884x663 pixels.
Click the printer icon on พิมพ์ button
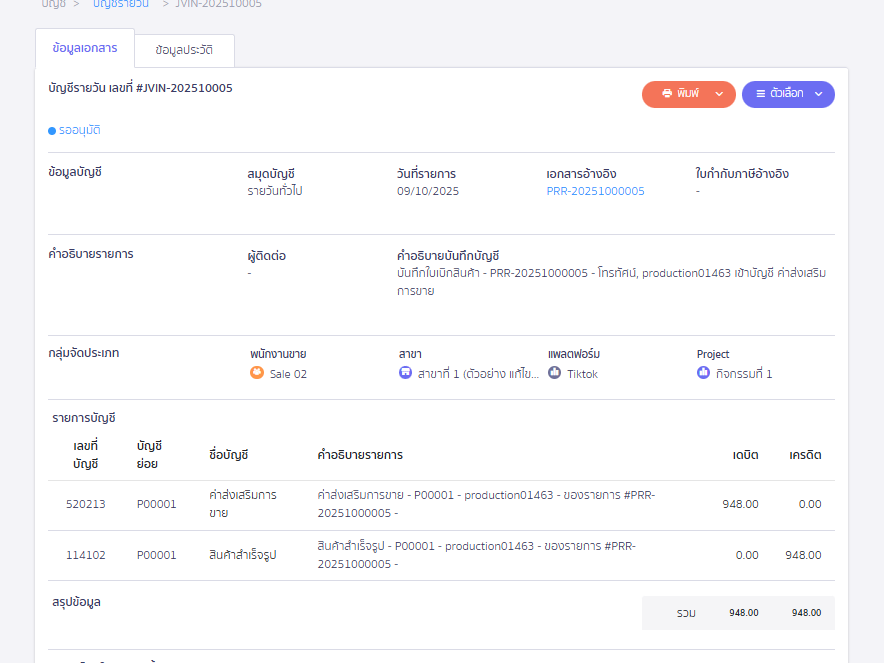pos(667,94)
